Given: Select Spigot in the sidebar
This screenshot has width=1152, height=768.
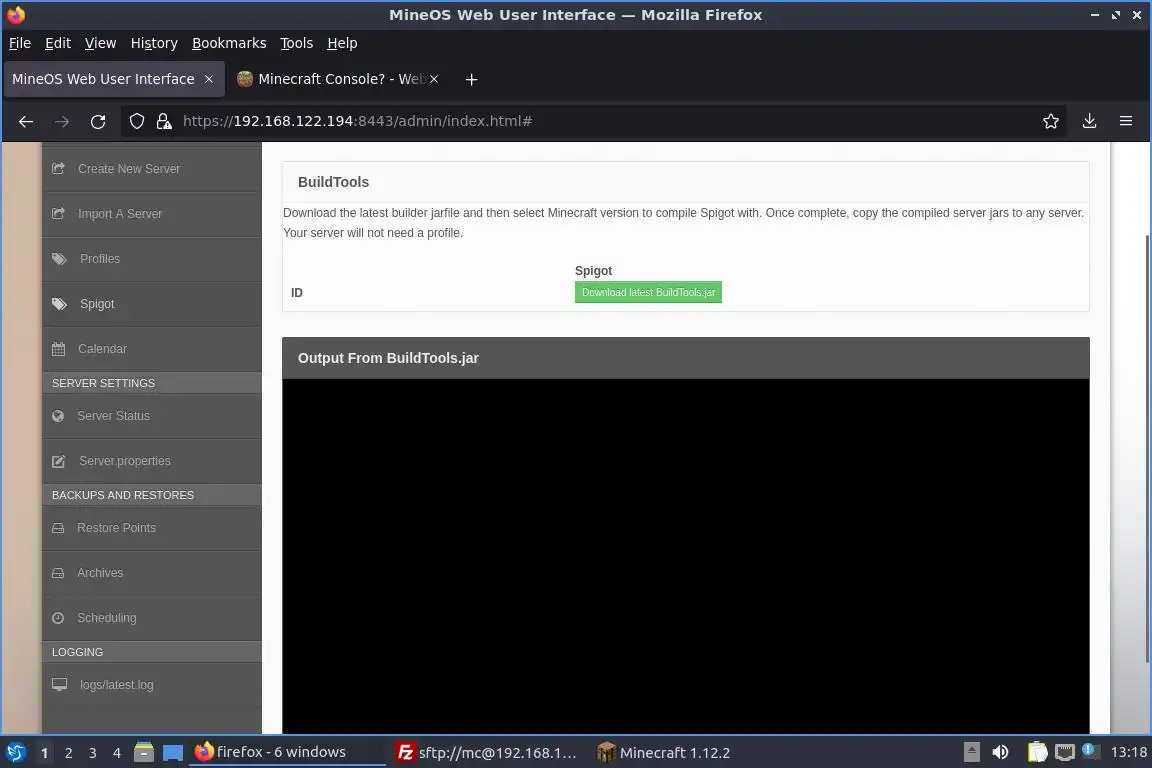Looking at the screenshot, I should pos(151,304).
